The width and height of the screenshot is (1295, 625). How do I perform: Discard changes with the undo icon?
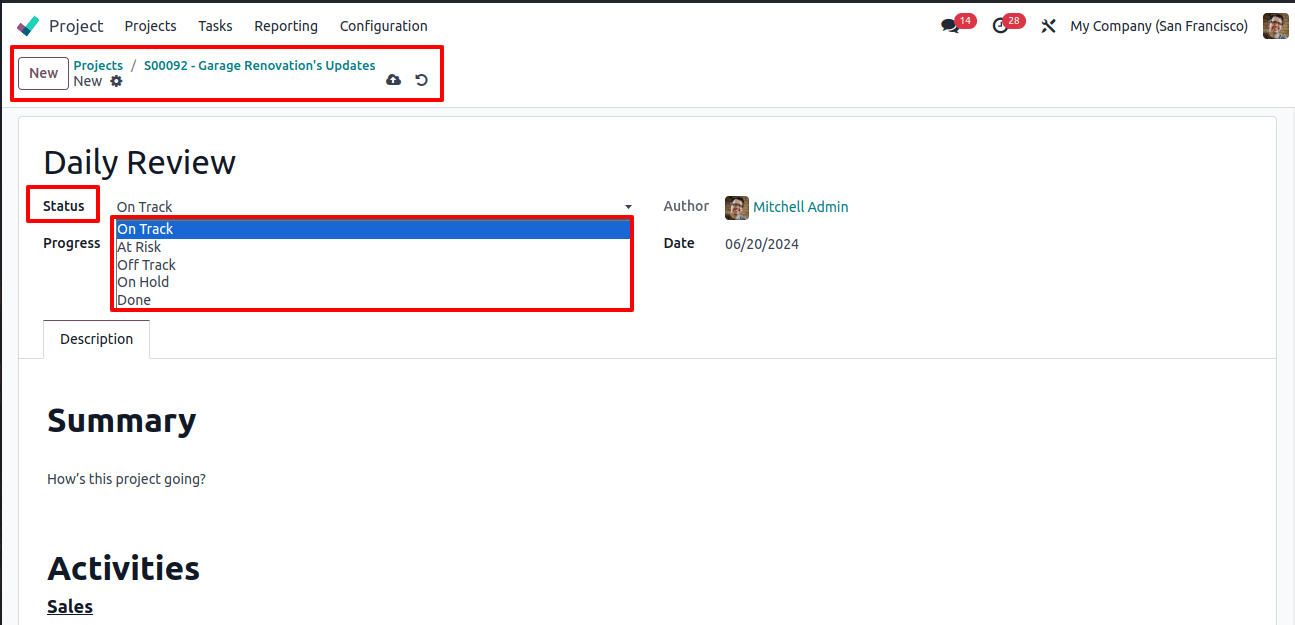[x=422, y=80]
